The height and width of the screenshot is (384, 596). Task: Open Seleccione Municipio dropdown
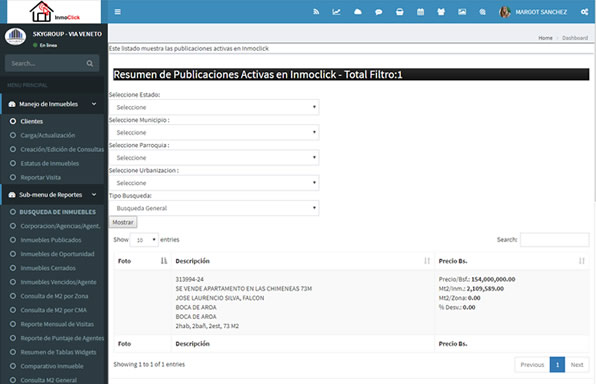[214, 132]
